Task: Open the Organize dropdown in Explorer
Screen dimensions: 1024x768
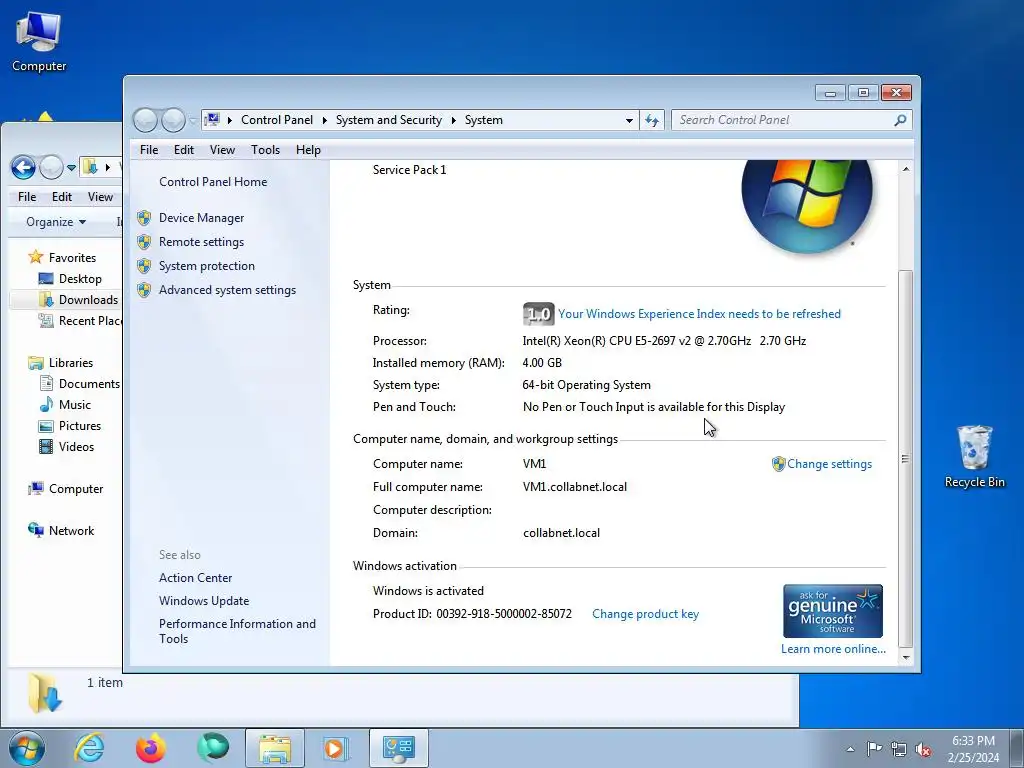Action: coord(56,222)
